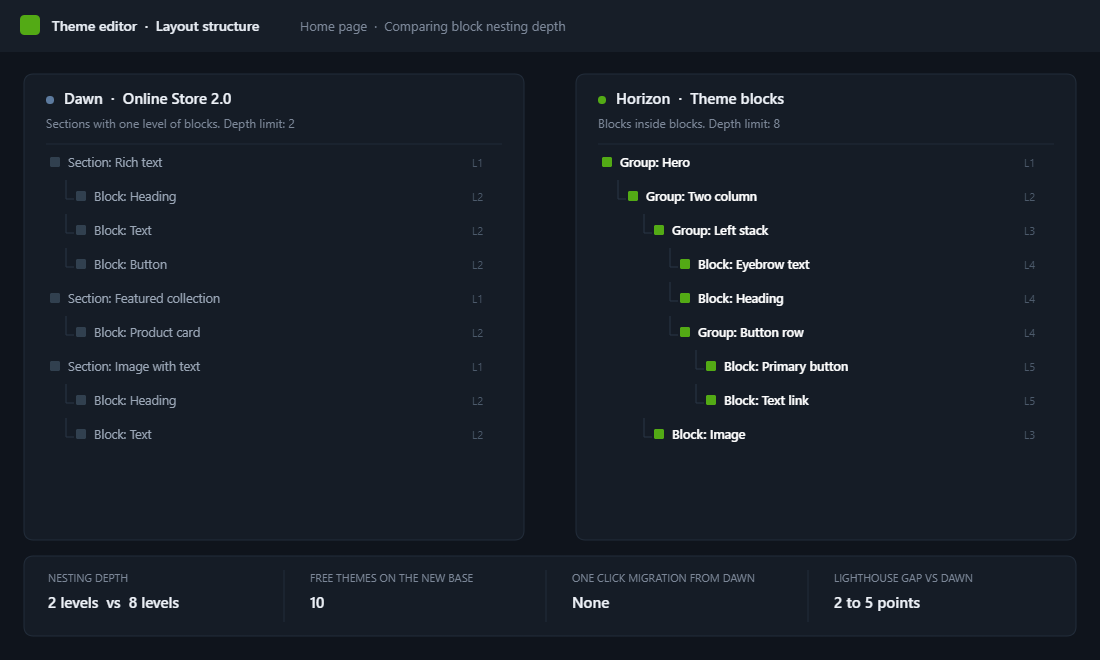This screenshot has height=660, width=1100.
Task: Select the Section: Image with text row
Action: pos(274,367)
